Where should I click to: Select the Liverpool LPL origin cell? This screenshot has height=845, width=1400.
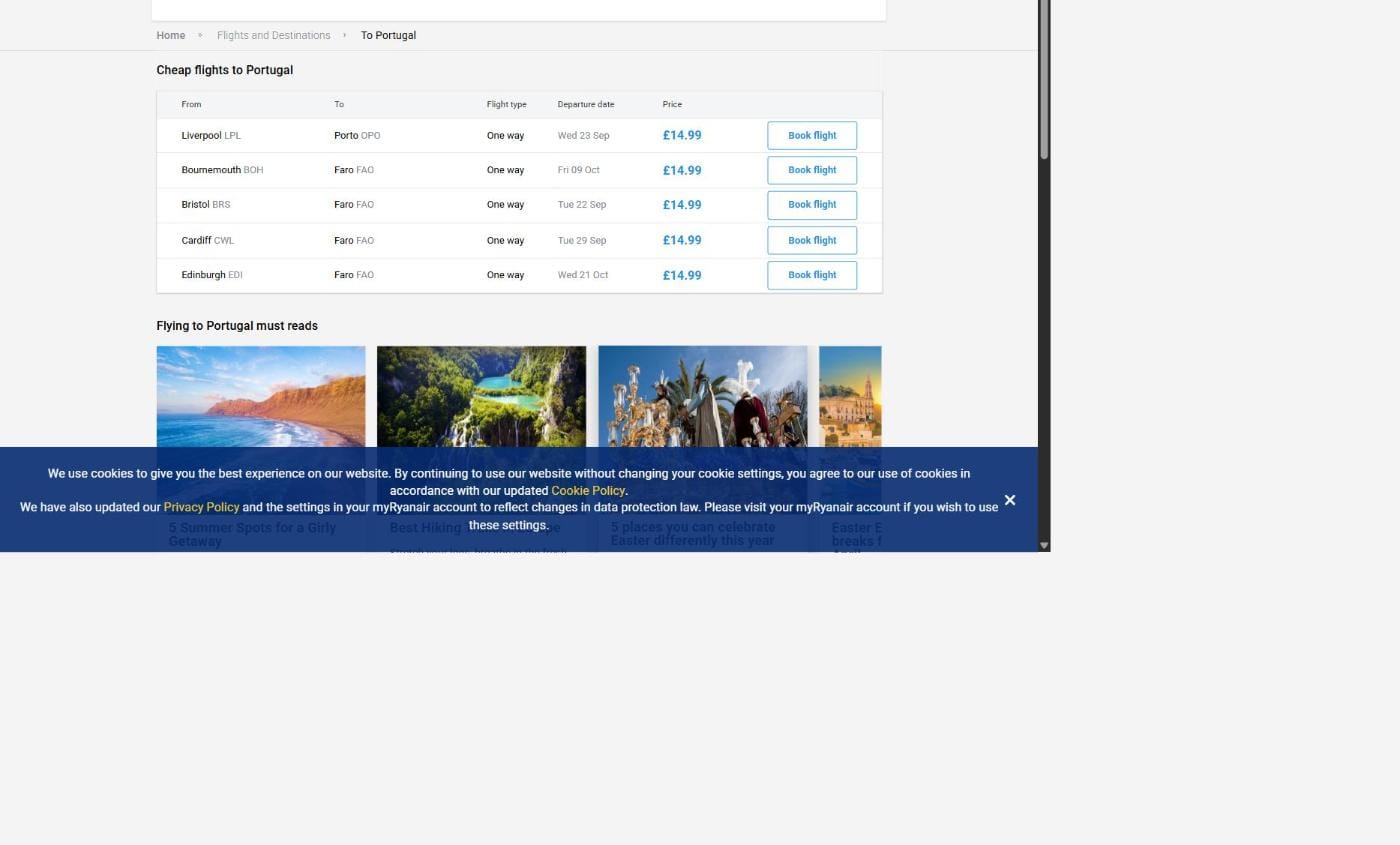pos(211,136)
